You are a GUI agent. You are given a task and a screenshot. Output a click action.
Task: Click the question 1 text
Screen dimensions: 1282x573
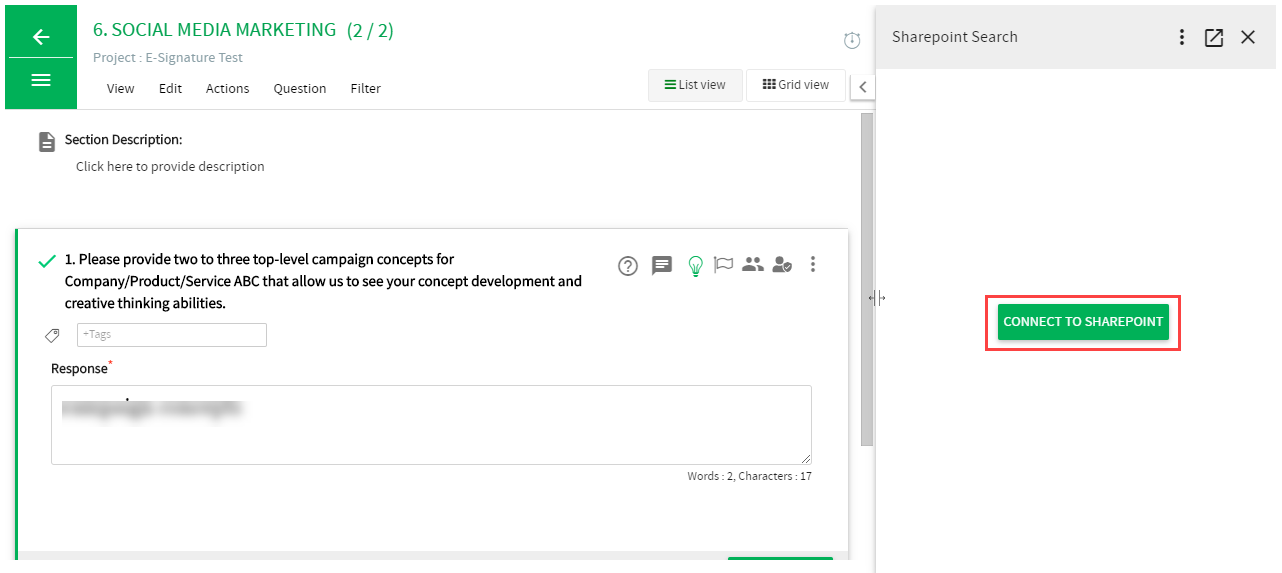[323, 281]
